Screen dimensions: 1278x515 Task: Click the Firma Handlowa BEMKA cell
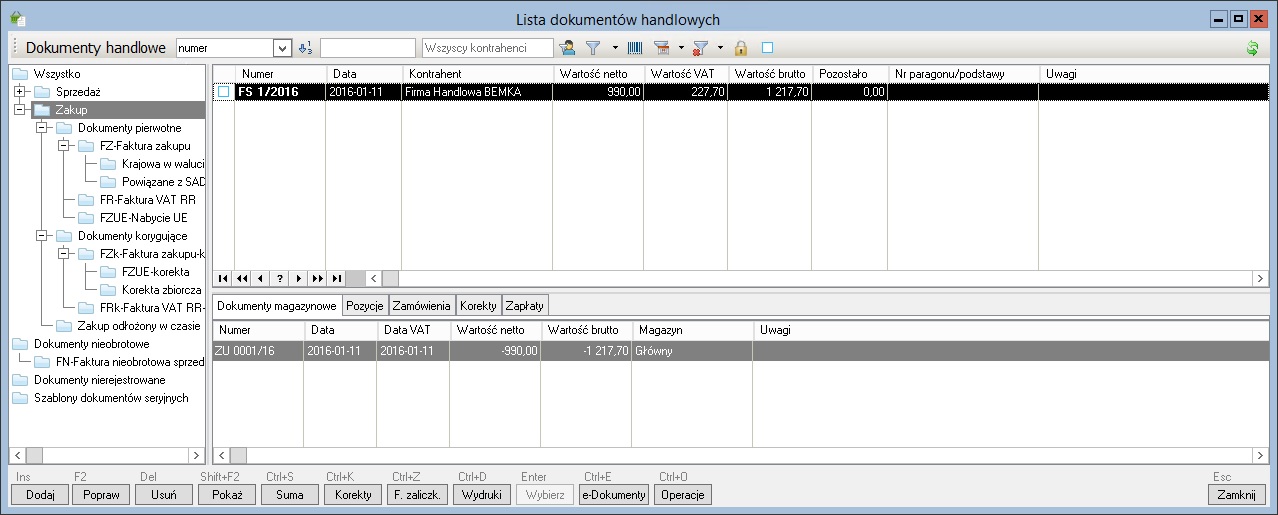coord(477,91)
